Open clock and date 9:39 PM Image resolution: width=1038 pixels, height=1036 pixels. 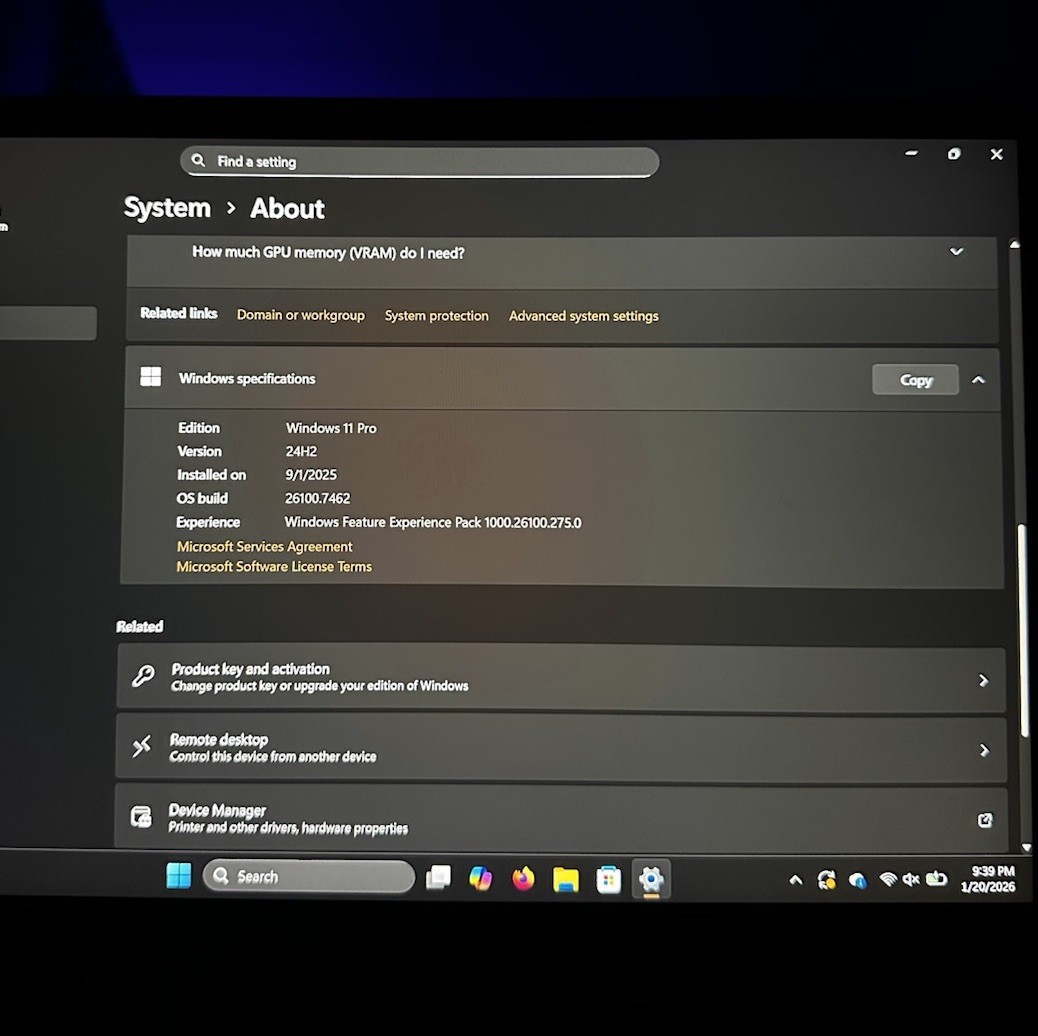click(x=988, y=879)
